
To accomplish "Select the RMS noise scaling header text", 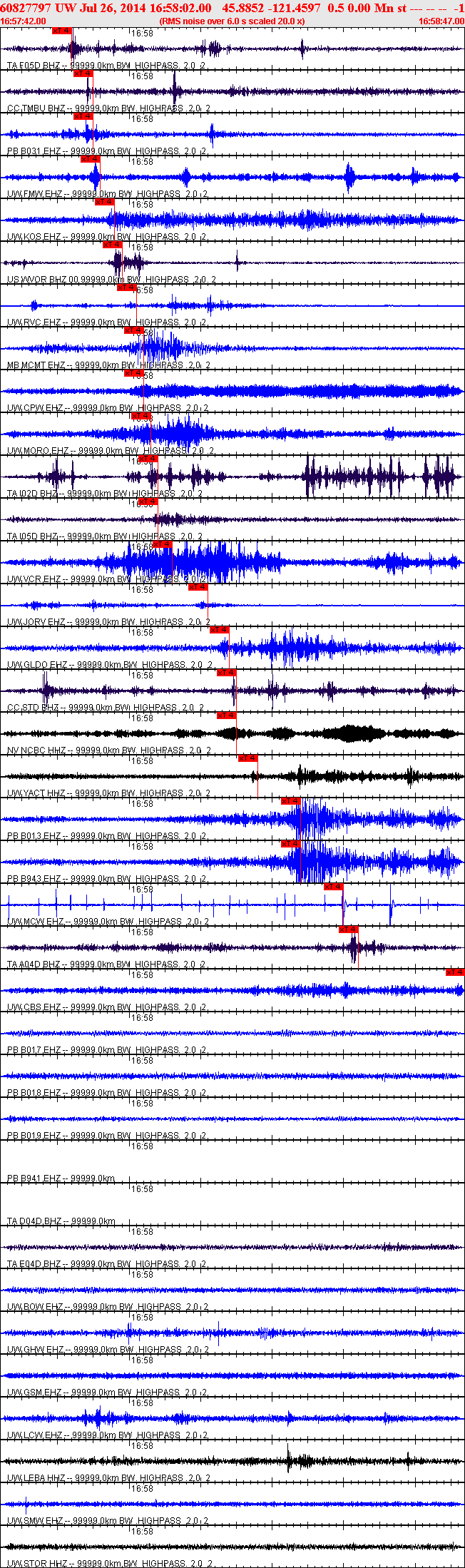I will pos(232,21).
